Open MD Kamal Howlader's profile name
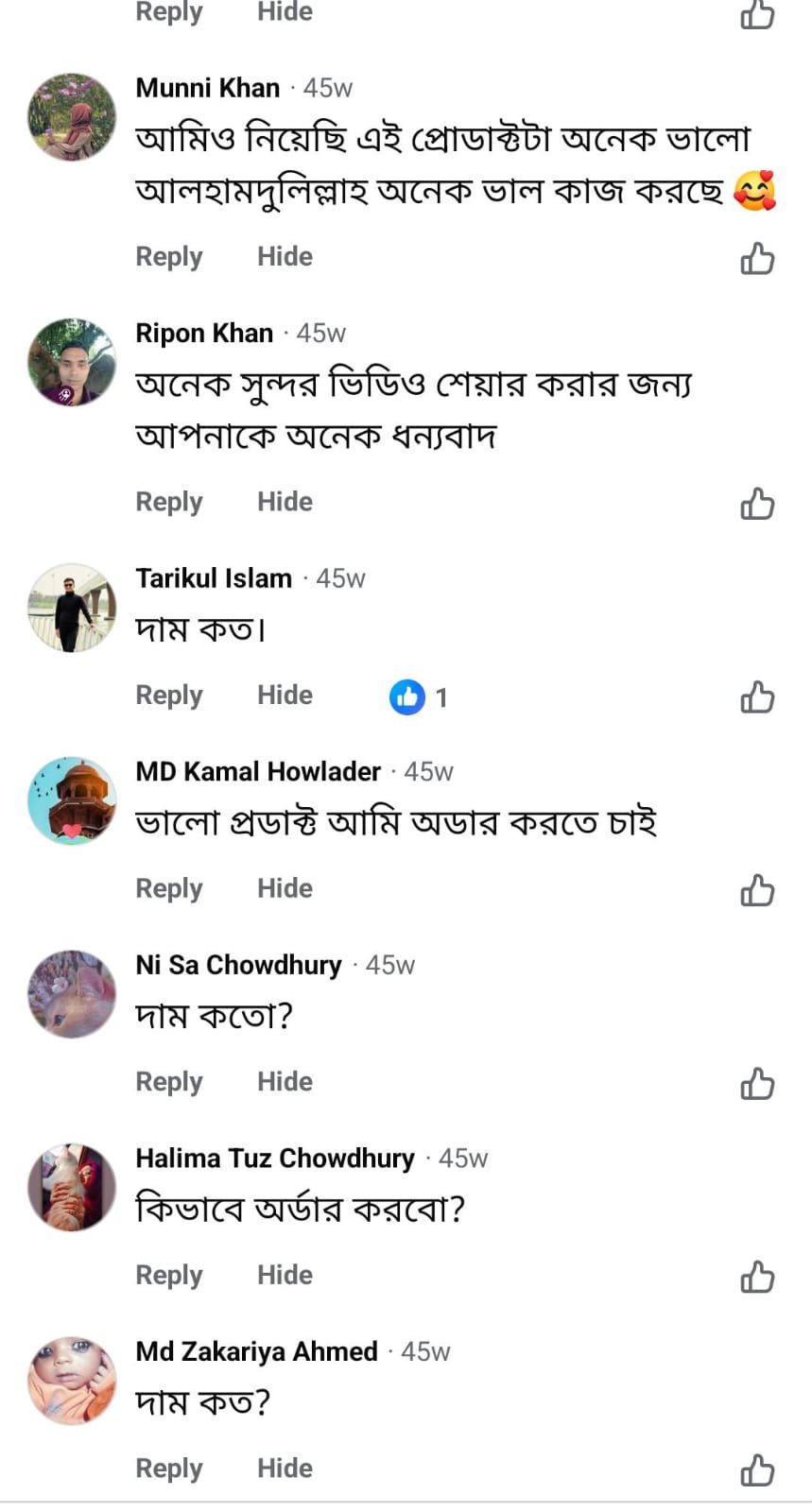The image size is (812, 1512). coord(258,772)
